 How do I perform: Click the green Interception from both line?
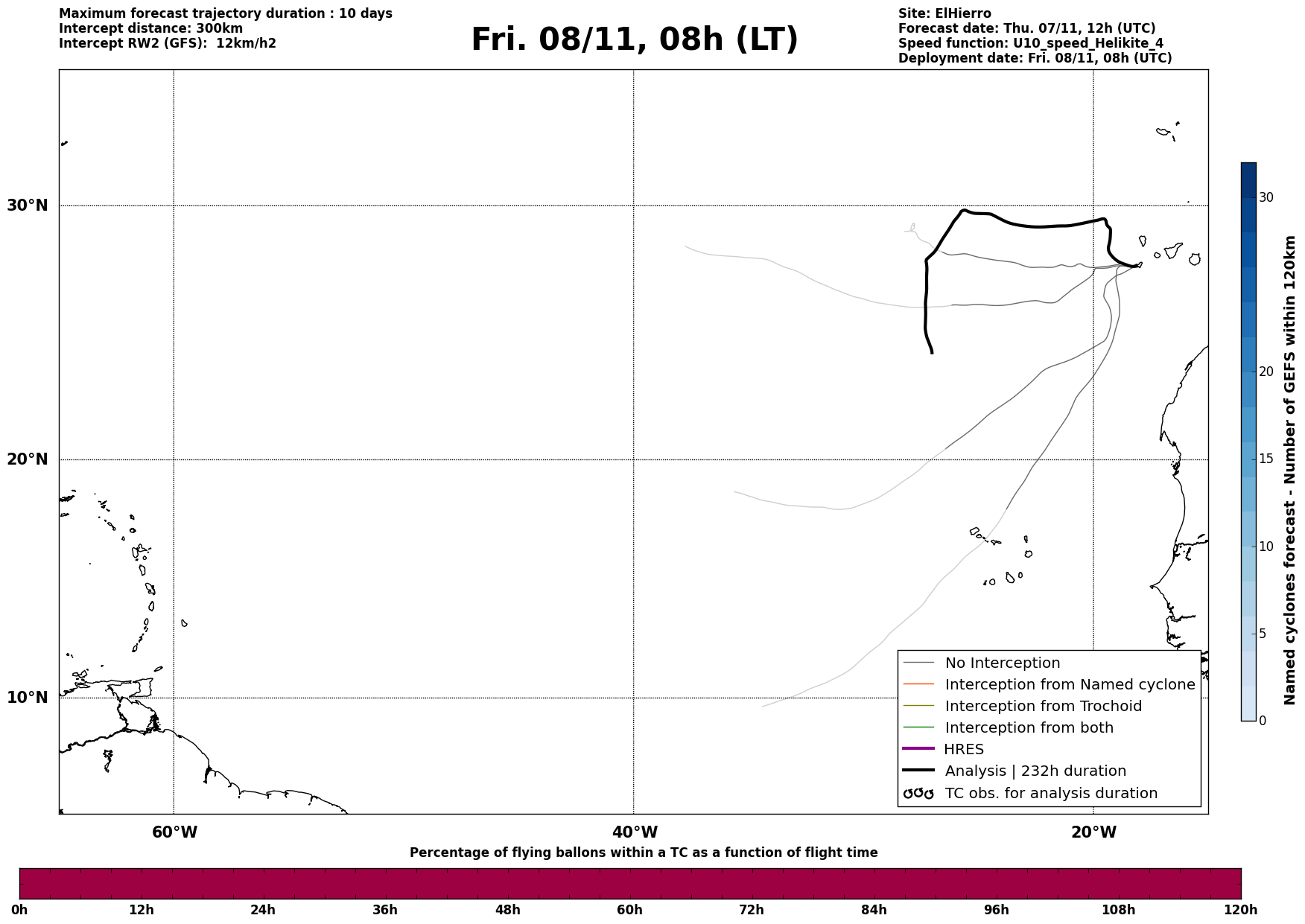tap(918, 727)
